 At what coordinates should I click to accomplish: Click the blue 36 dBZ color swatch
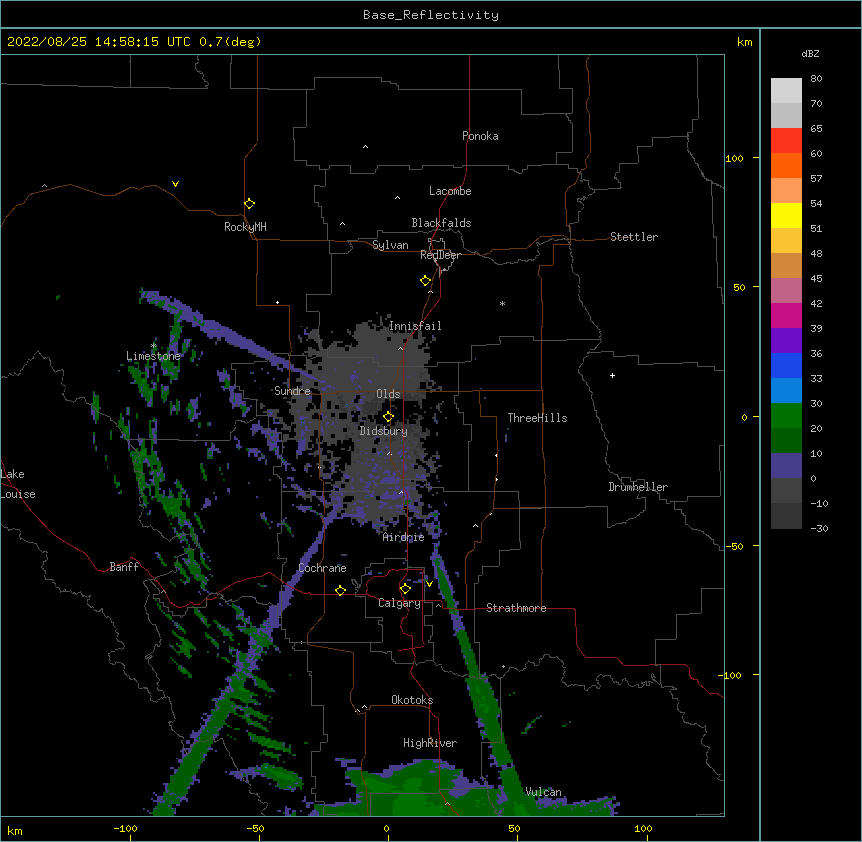(x=786, y=365)
